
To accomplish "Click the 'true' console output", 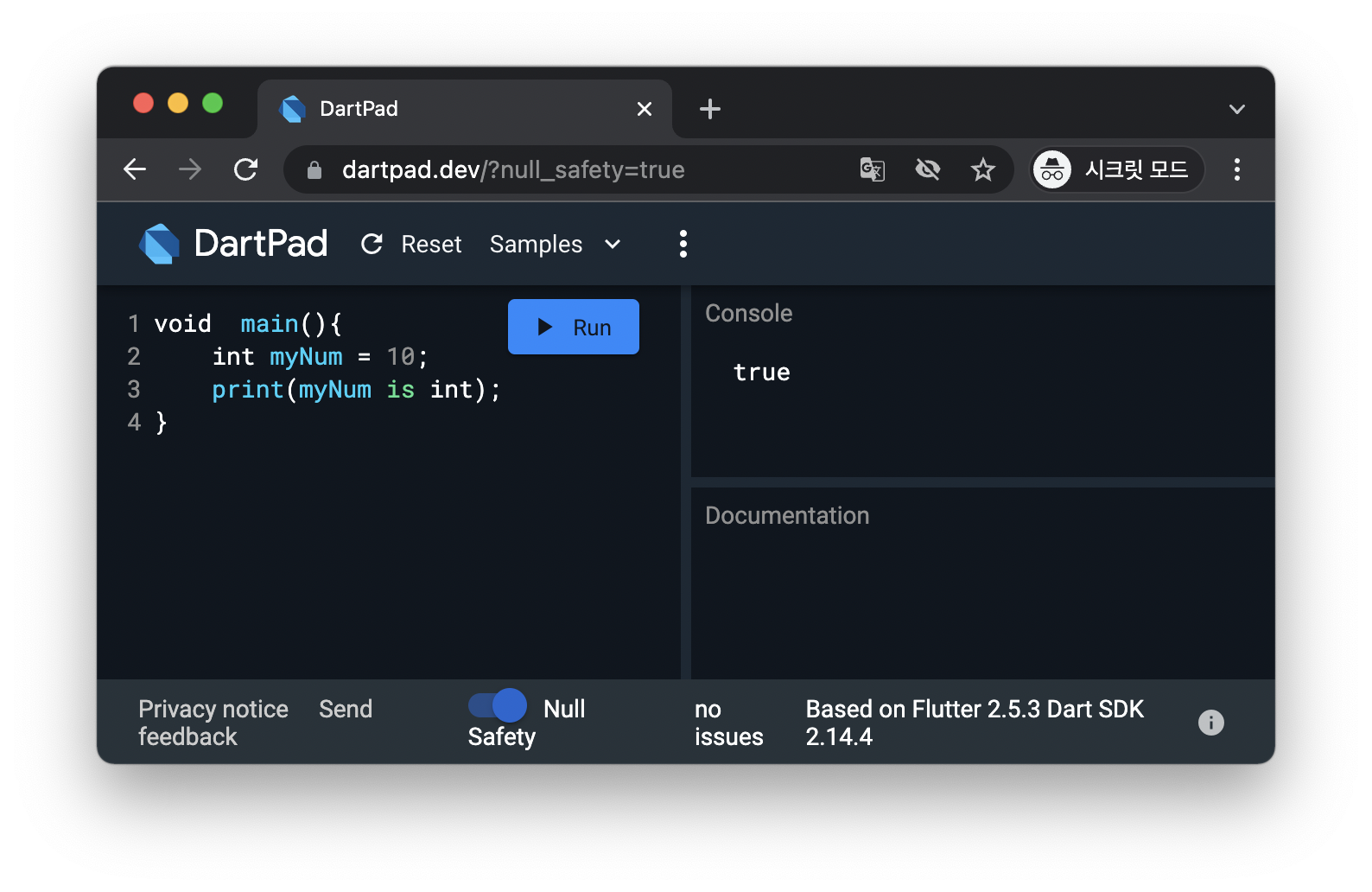I will pyautogui.click(x=762, y=373).
